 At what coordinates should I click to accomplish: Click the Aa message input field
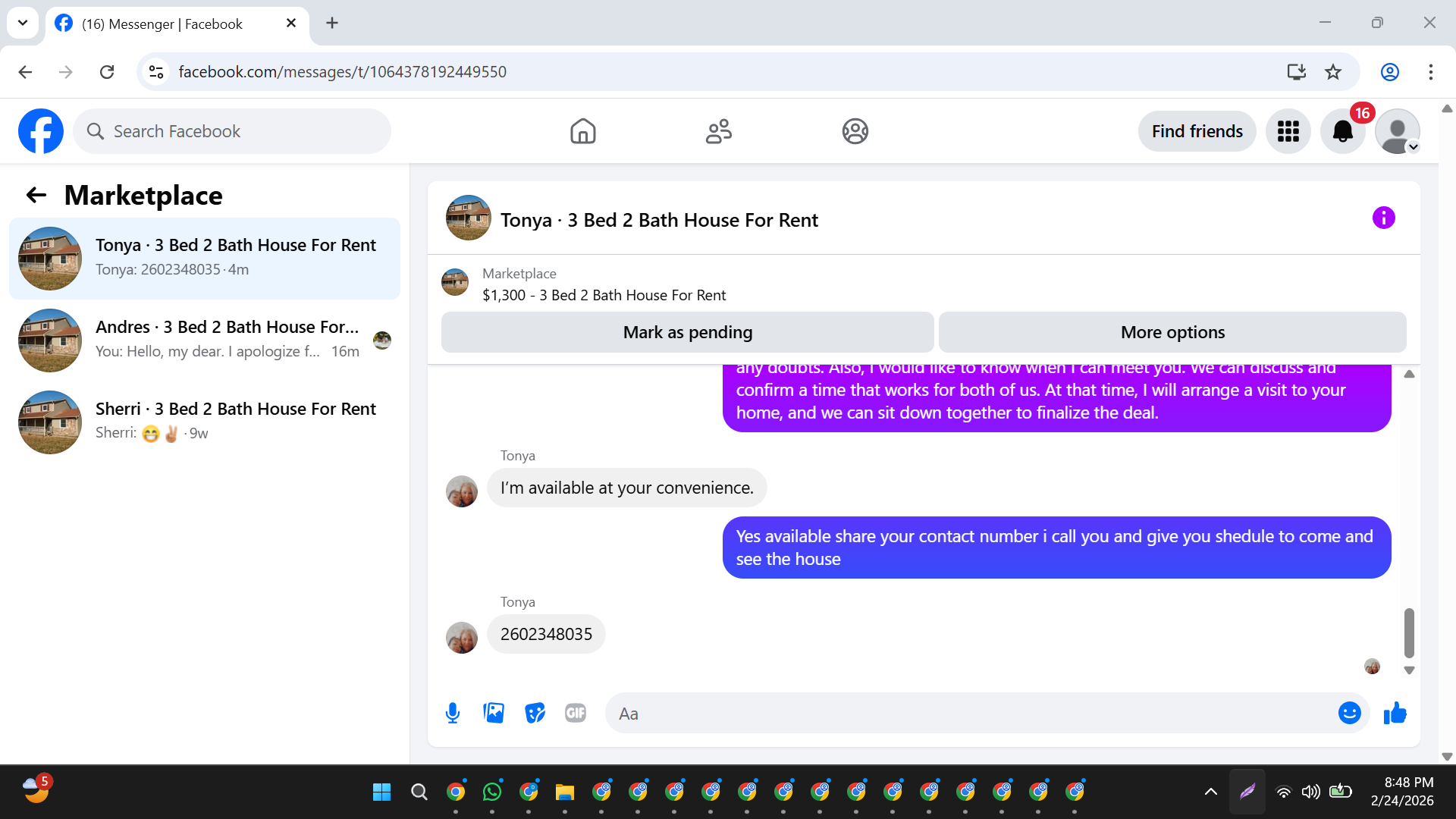click(971, 713)
